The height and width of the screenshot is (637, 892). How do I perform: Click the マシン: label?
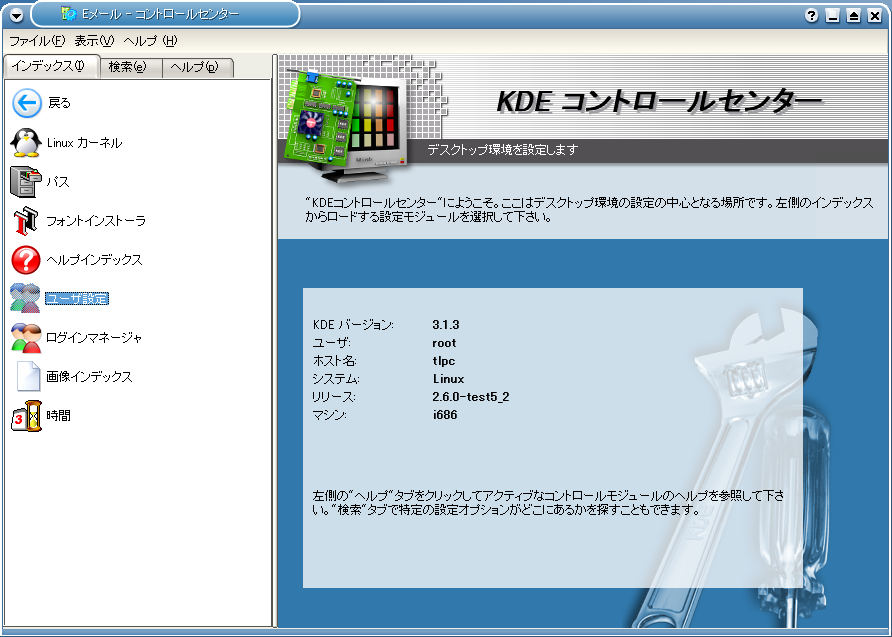[x=329, y=415]
